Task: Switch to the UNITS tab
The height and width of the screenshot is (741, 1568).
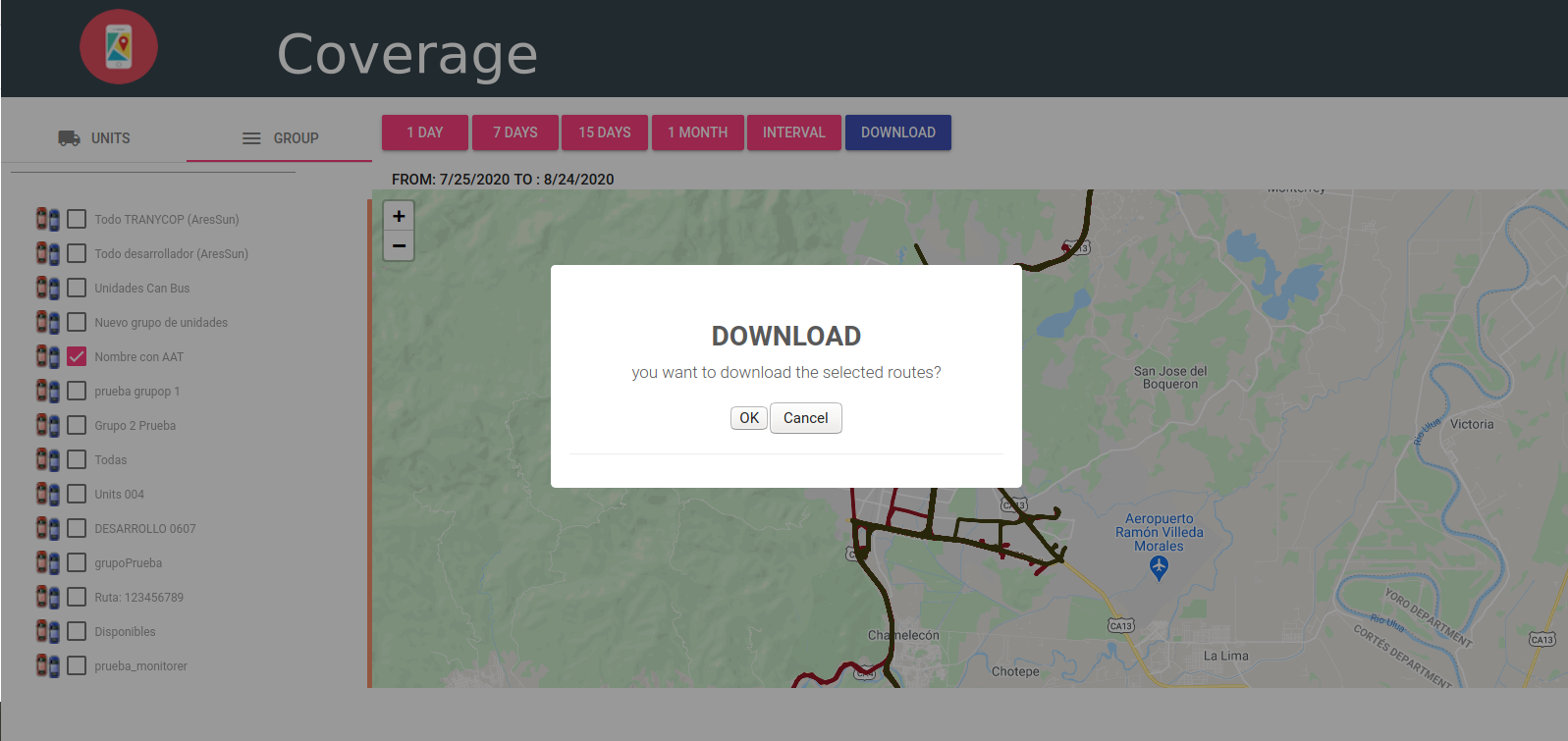Action: [94, 138]
